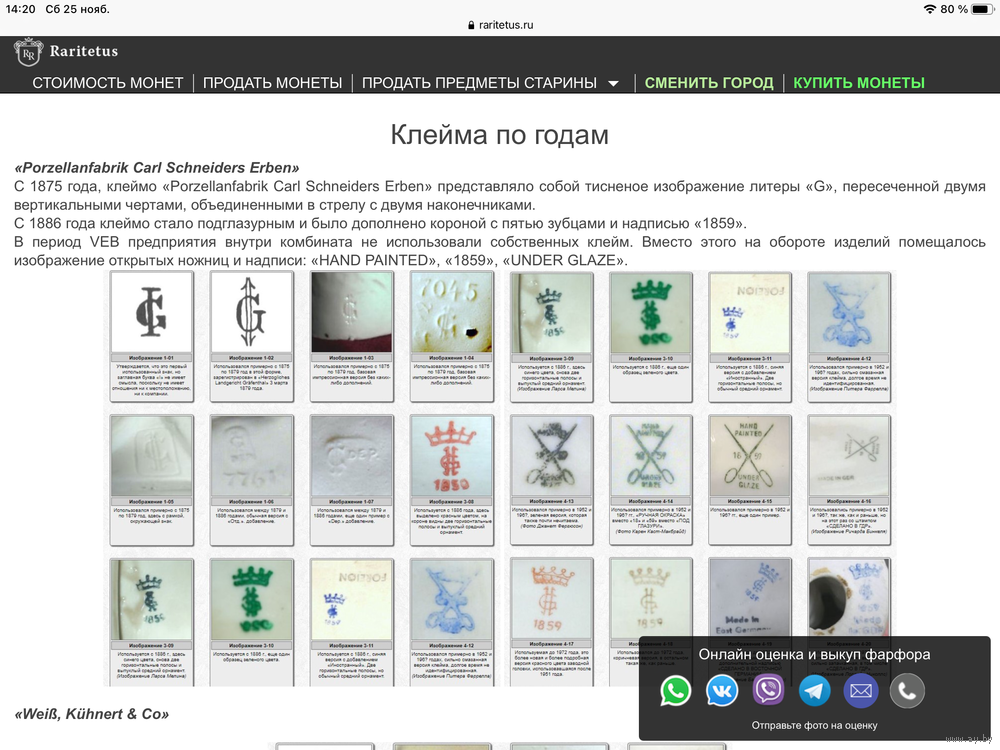Open thumbnail Made in East Germany mark
Screen dimensions: 1000x750
(750, 598)
